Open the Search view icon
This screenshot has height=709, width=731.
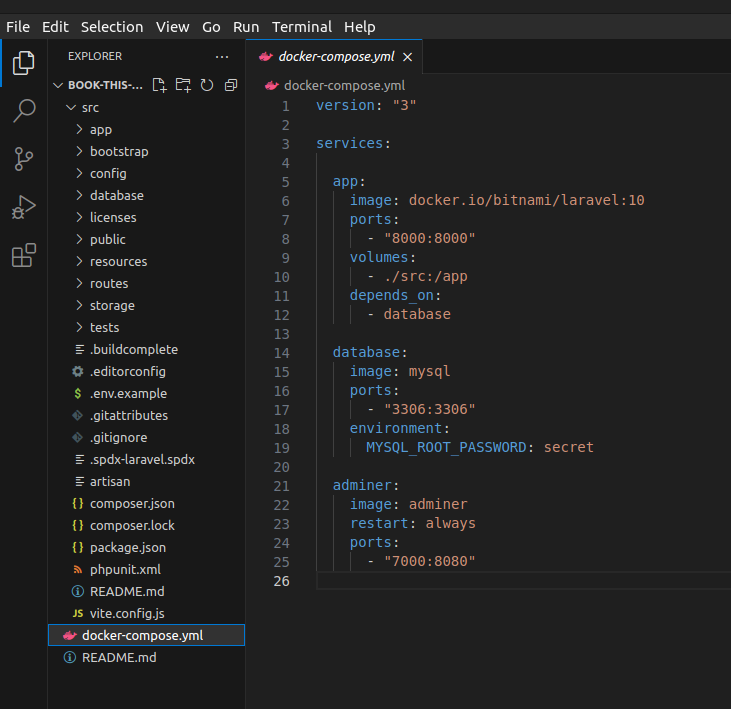(23, 110)
